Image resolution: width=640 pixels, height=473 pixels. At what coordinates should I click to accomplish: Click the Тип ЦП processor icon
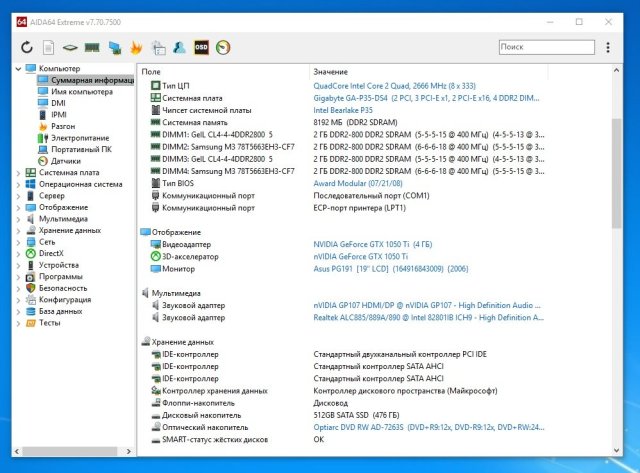tap(155, 86)
